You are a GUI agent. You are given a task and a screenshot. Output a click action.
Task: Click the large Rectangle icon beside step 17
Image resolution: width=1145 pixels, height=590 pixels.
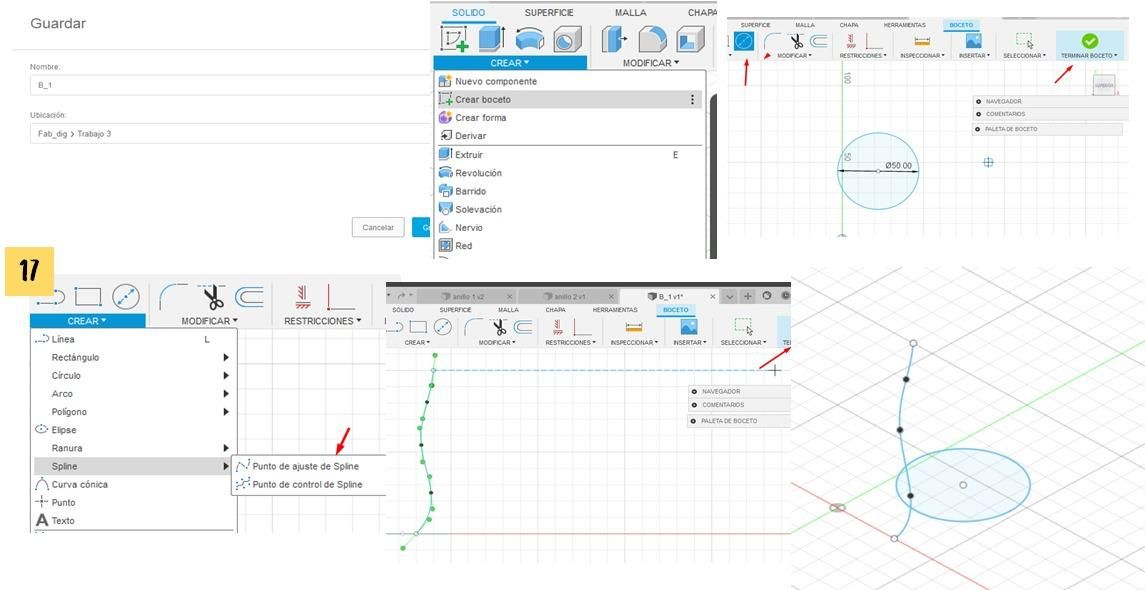click(88, 297)
